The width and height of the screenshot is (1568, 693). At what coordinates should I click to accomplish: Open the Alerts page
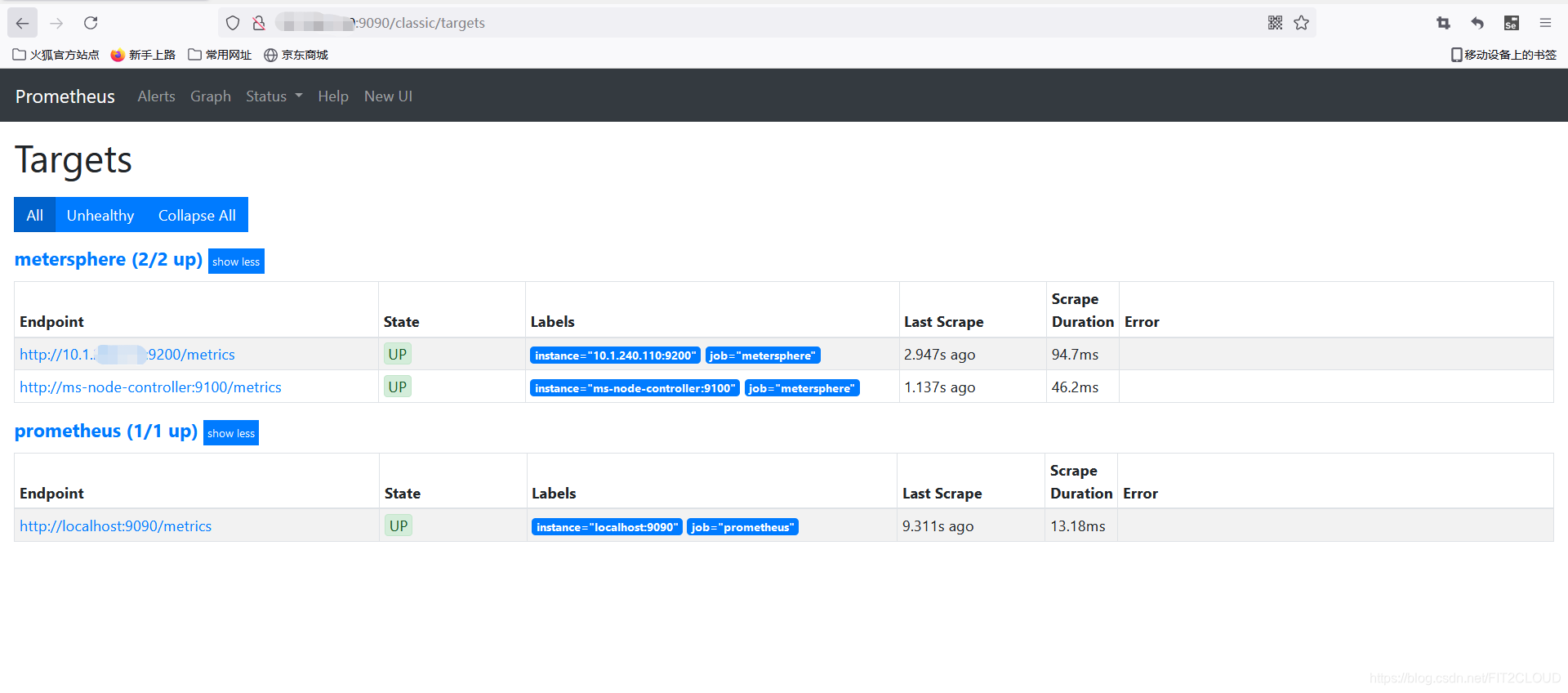coord(156,96)
